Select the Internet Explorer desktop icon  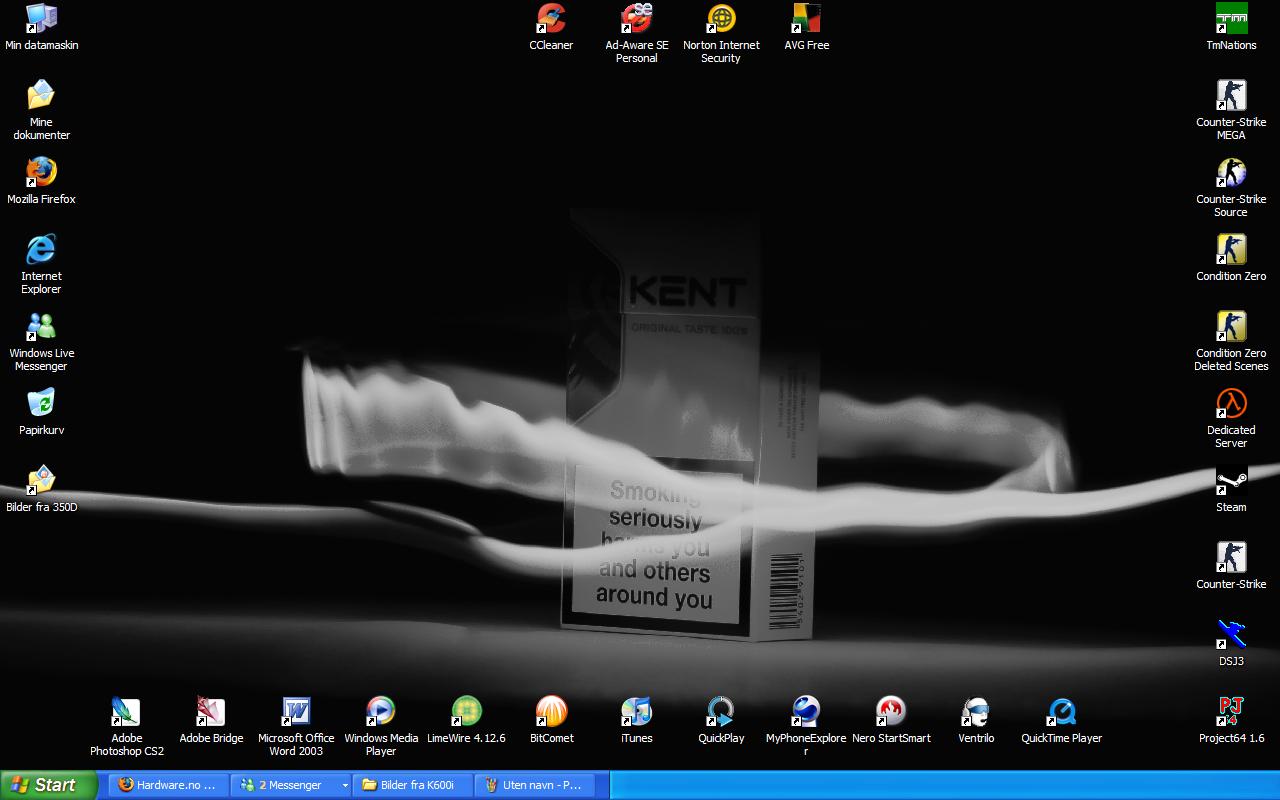[41, 249]
